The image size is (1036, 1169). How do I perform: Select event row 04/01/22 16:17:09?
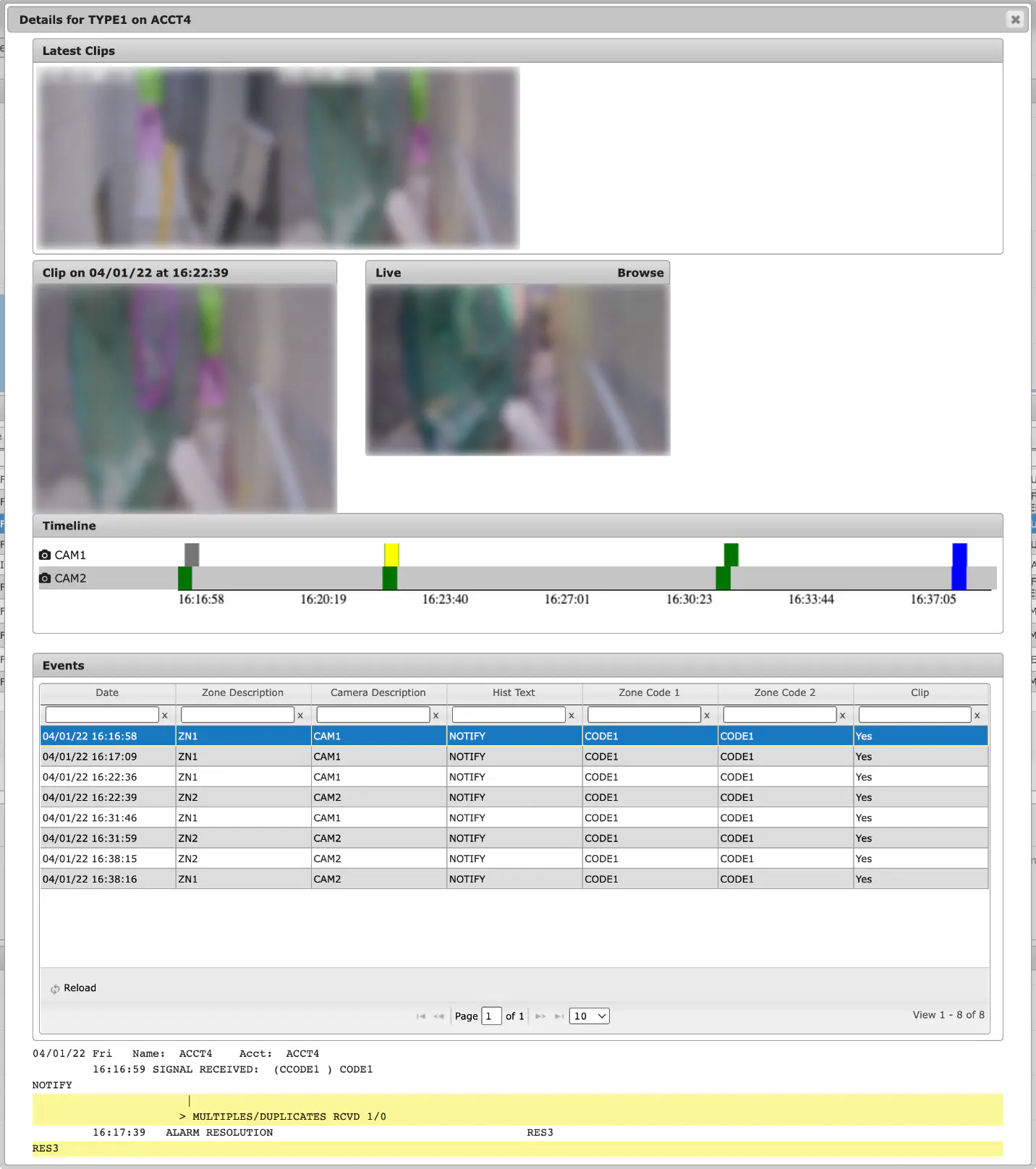[514, 757]
